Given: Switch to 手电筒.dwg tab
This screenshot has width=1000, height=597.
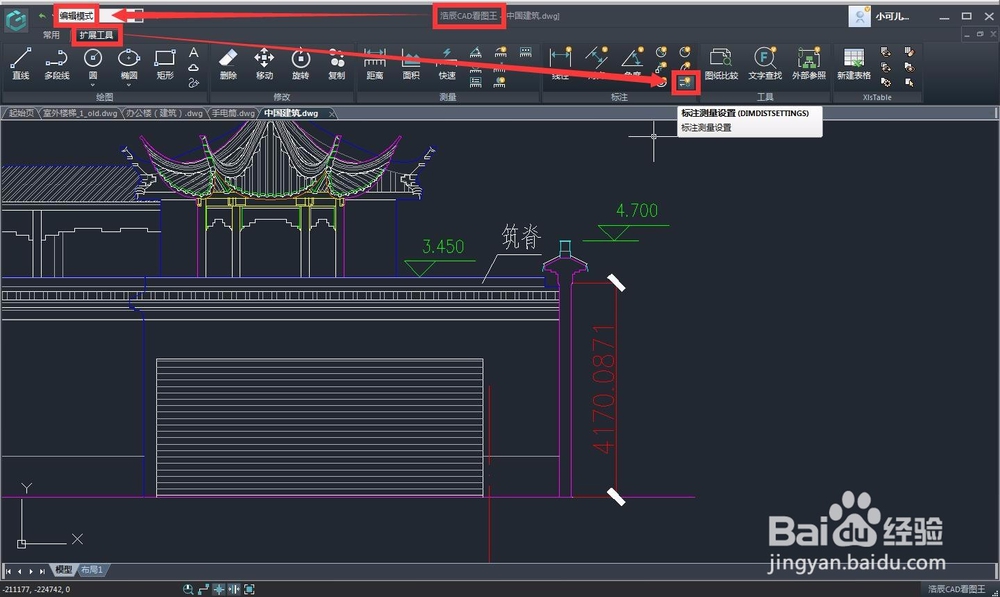Looking at the screenshot, I should (233, 113).
